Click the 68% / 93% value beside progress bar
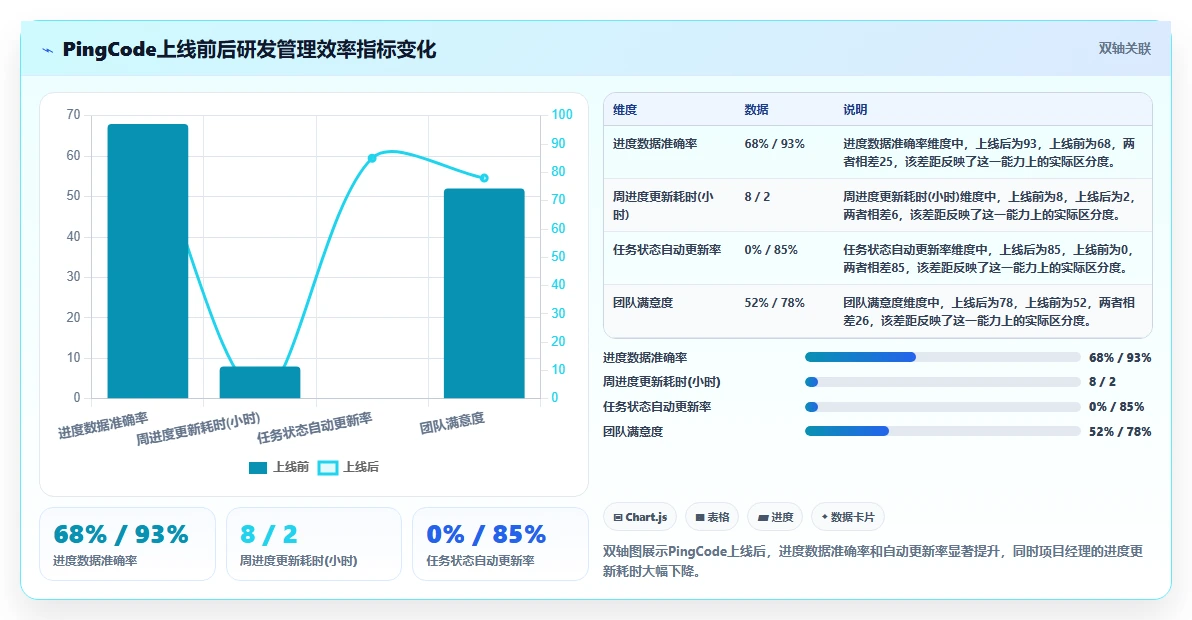The height and width of the screenshot is (620, 1192). click(1120, 358)
